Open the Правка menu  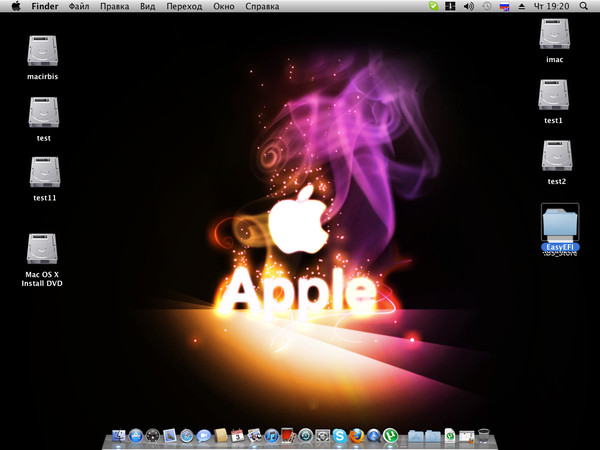point(114,6)
